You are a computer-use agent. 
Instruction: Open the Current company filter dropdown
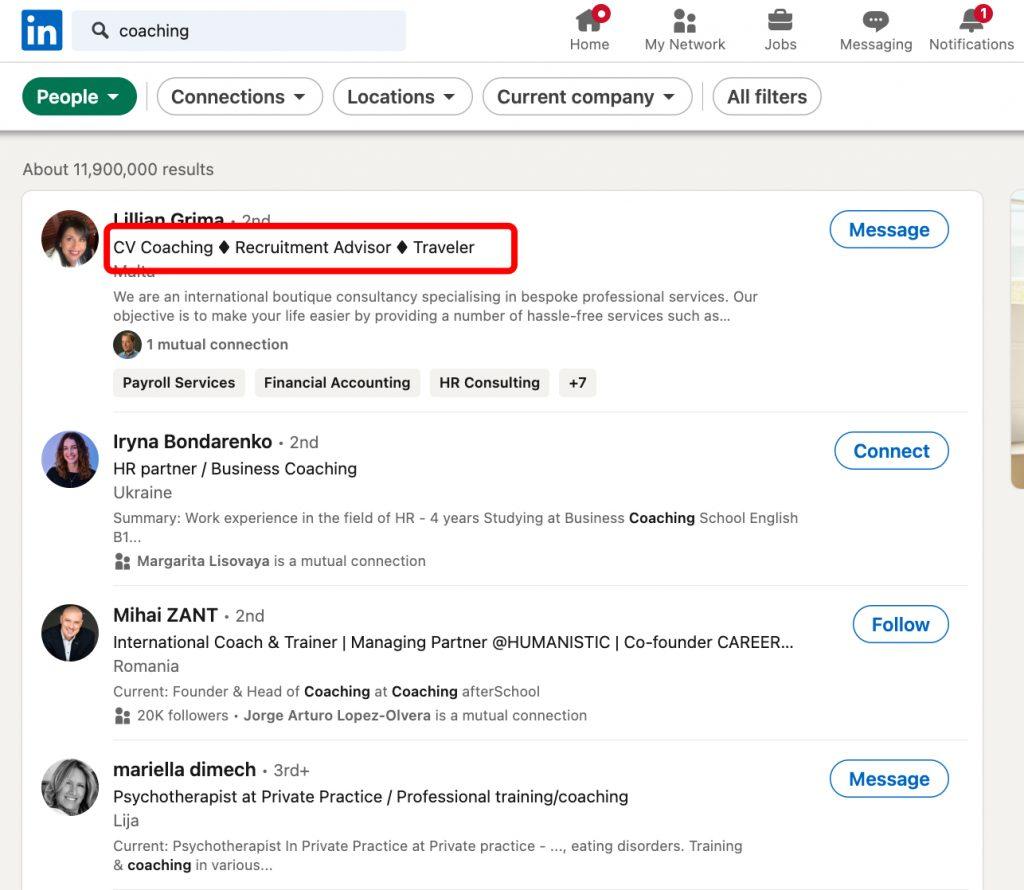(586, 97)
